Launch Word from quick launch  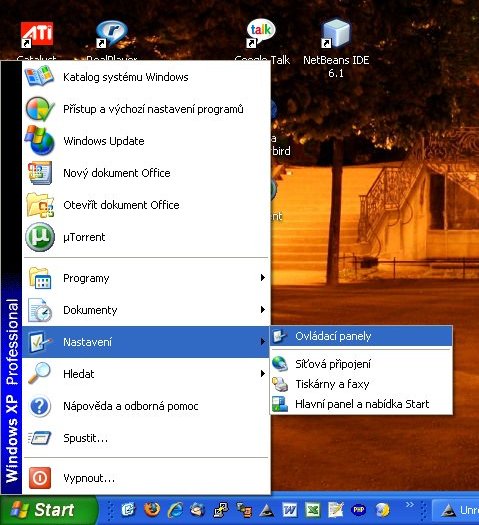290,510
